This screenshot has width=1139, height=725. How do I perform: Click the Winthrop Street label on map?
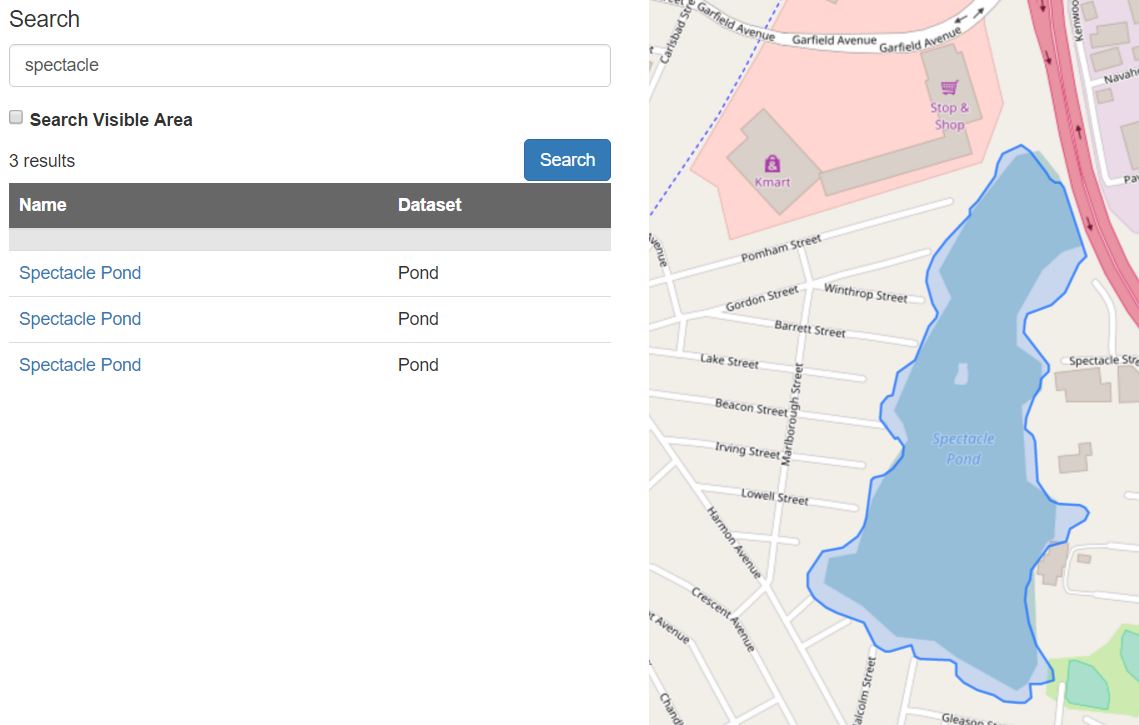click(x=865, y=293)
